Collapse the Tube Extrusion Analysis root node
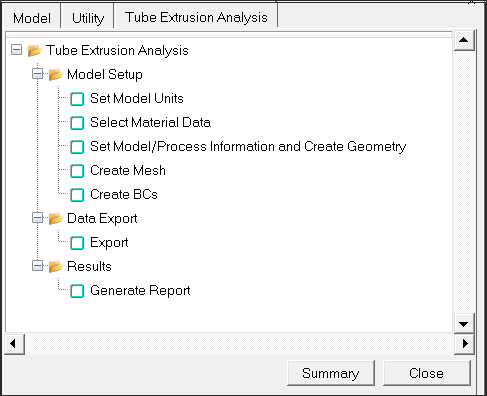The image size is (487, 396). 16,50
